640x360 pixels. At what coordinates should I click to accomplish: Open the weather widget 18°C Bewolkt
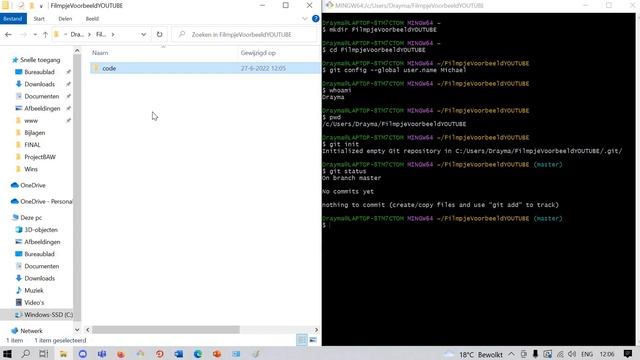[473, 354]
